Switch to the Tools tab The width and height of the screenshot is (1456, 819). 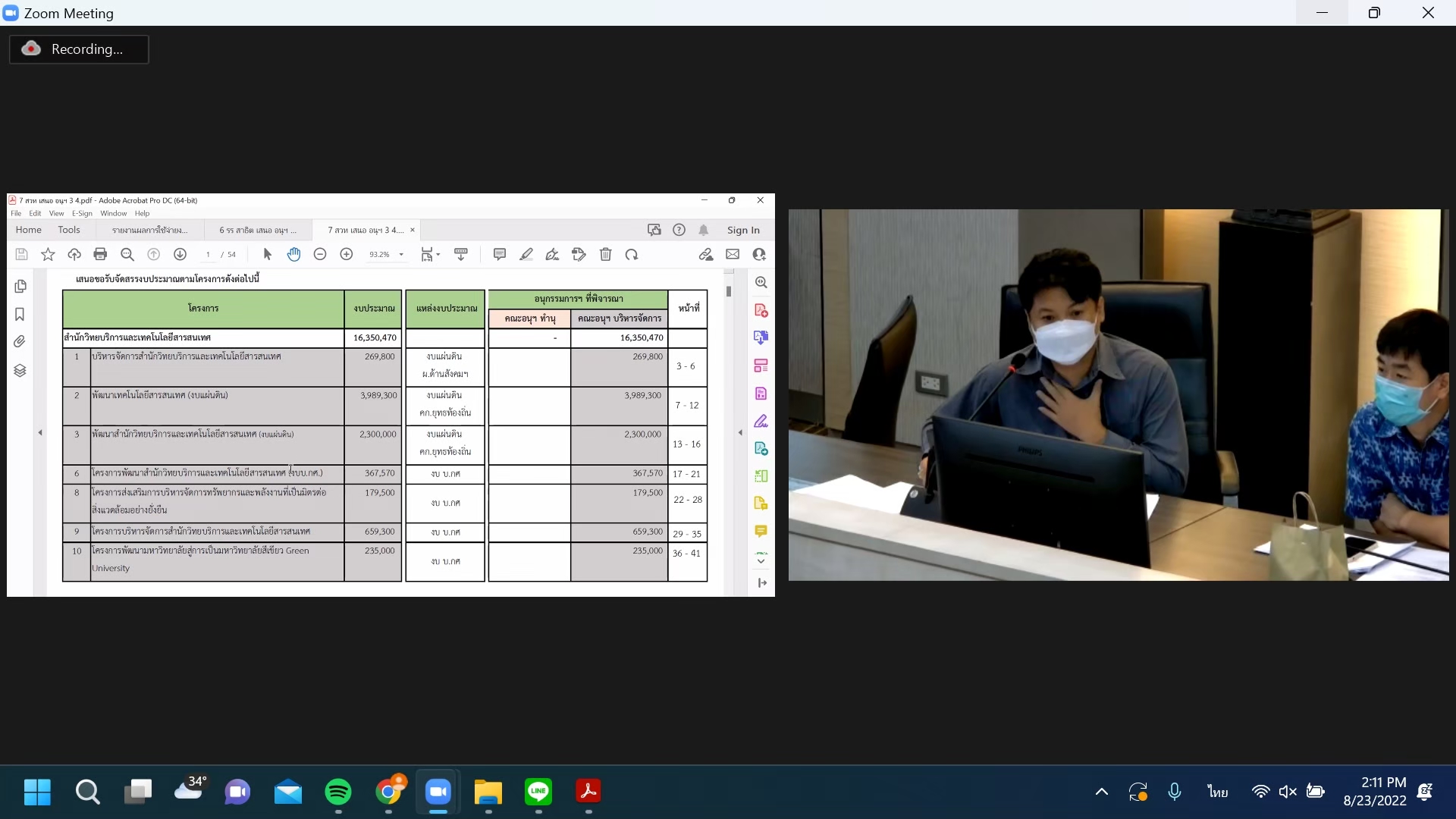pyautogui.click(x=69, y=230)
